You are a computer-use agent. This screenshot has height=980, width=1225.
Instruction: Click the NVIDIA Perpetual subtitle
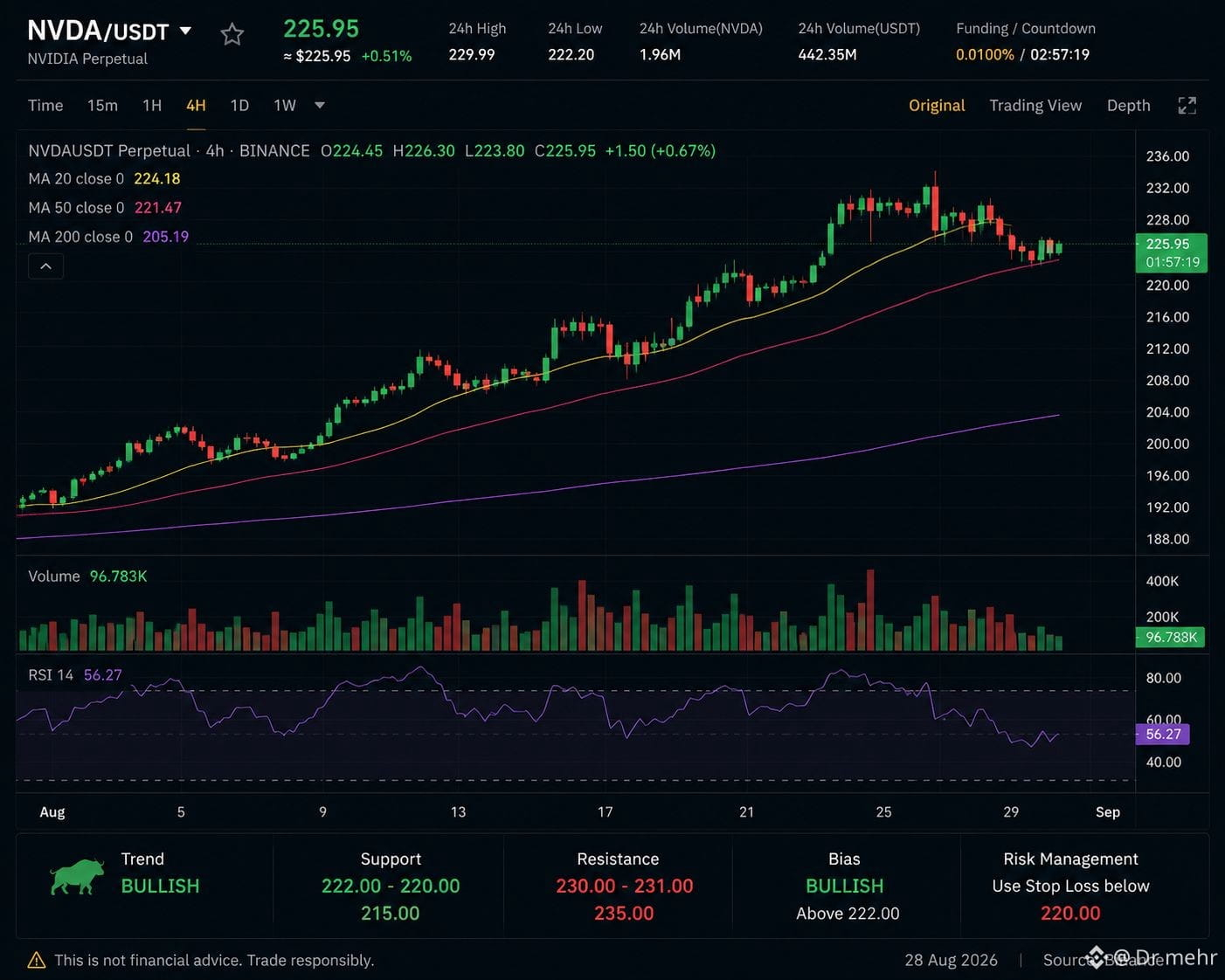pos(87,59)
